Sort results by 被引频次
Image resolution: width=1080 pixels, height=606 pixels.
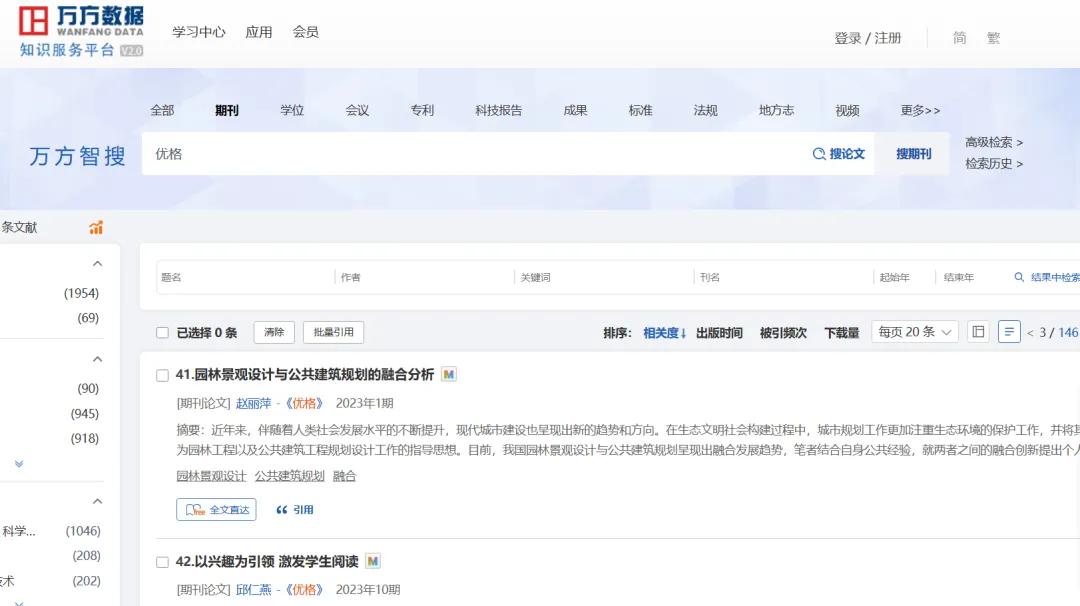coord(783,333)
